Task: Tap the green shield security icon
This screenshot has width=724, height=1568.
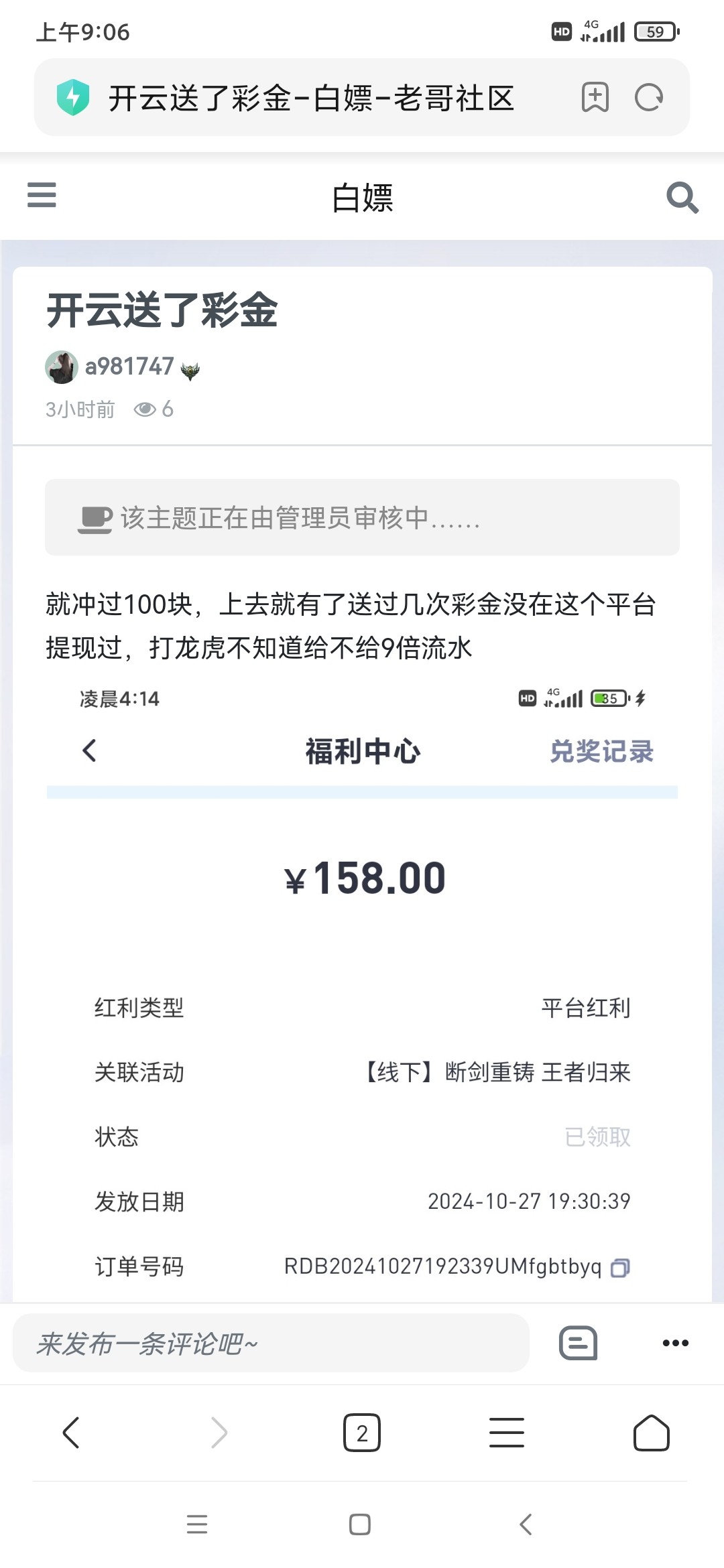Action: pyautogui.click(x=73, y=98)
